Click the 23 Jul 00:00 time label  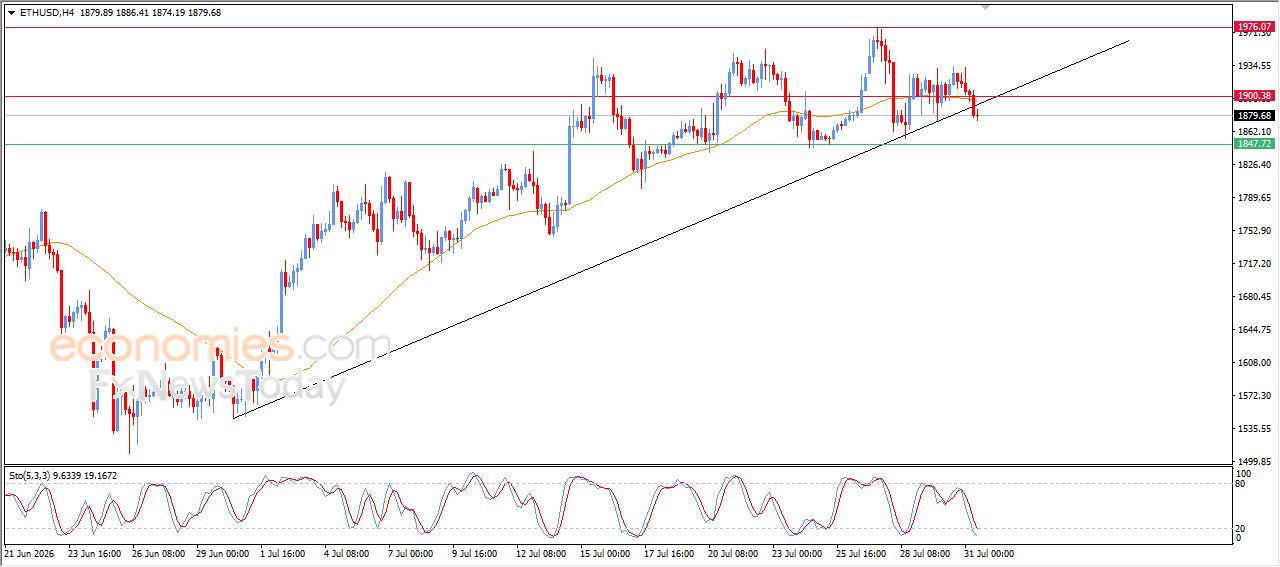point(798,552)
